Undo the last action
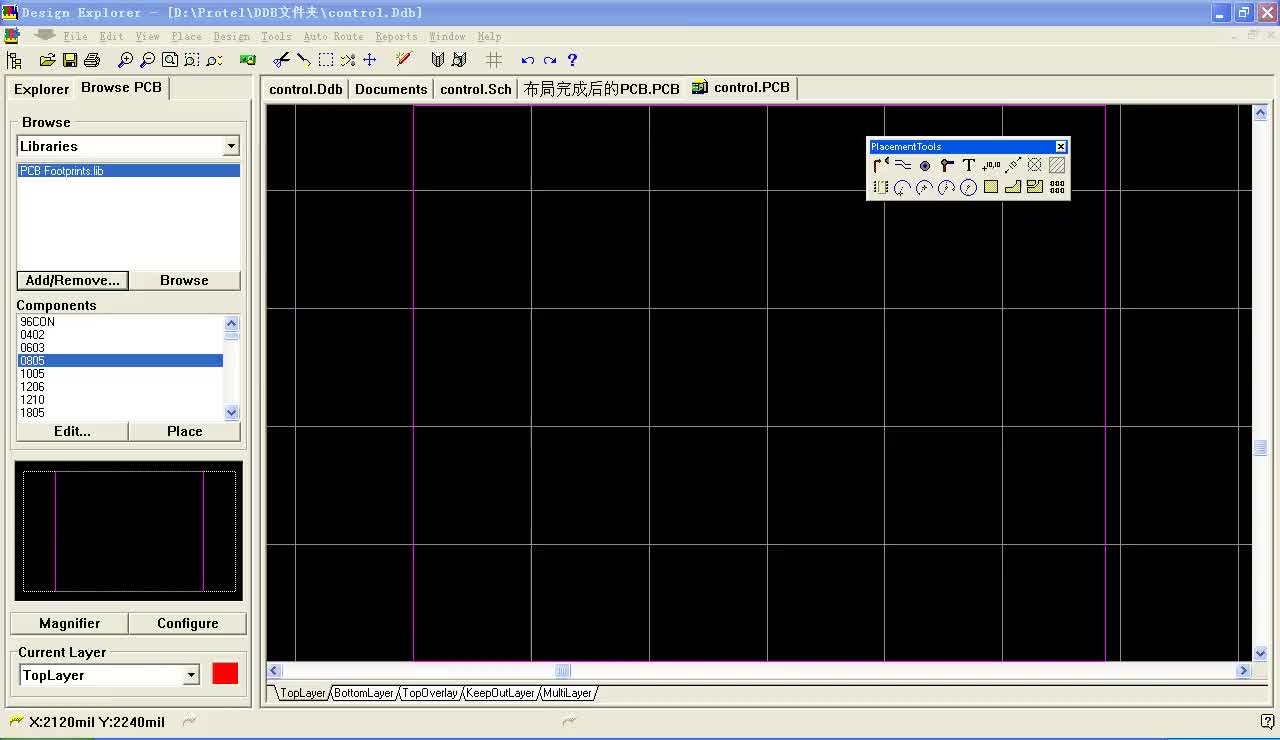Image resolution: width=1280 pixels, height=740 pixels. [527, 60]
